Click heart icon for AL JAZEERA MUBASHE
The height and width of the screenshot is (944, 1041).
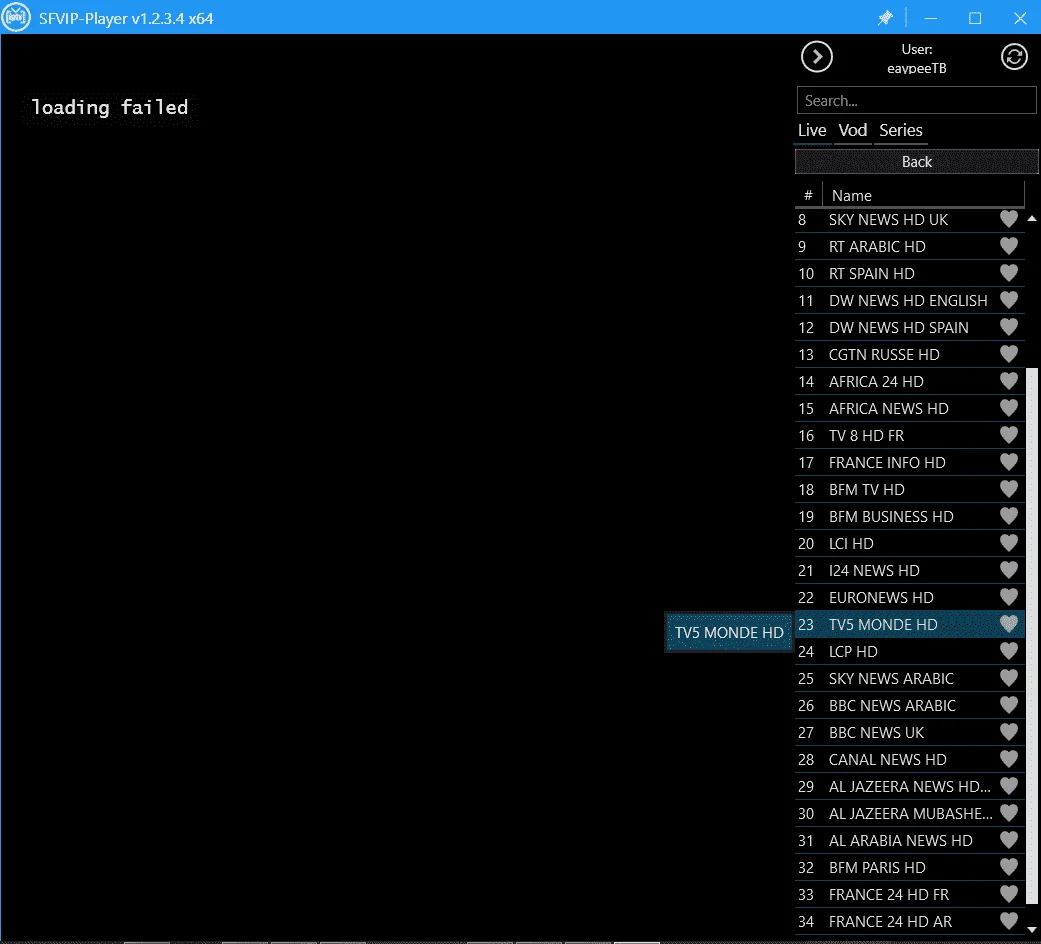coord(1008,813)
